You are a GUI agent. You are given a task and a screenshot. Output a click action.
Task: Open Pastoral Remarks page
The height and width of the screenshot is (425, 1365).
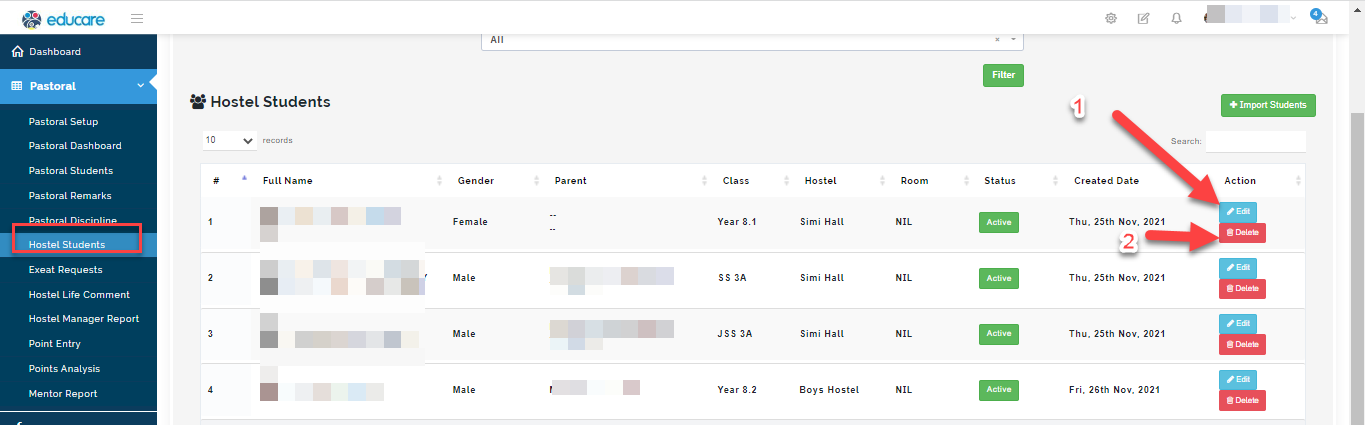pos(70,196)
